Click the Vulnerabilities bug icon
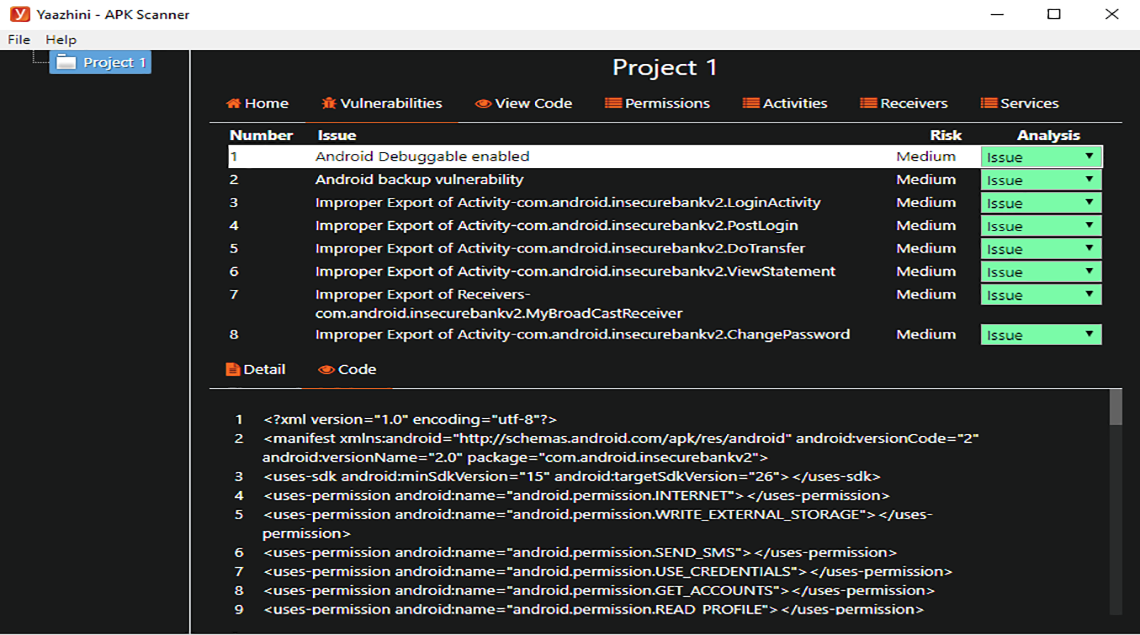The width and height of the screenshot is (1140, 635). click(329, 103)
